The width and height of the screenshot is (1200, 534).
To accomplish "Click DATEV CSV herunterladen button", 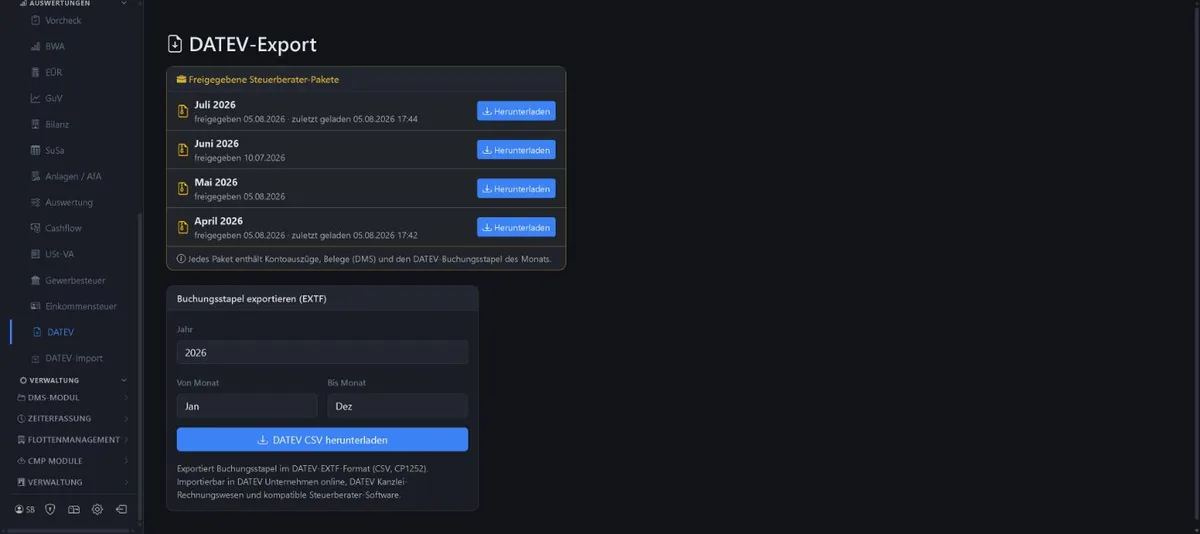I will (322, 439).
